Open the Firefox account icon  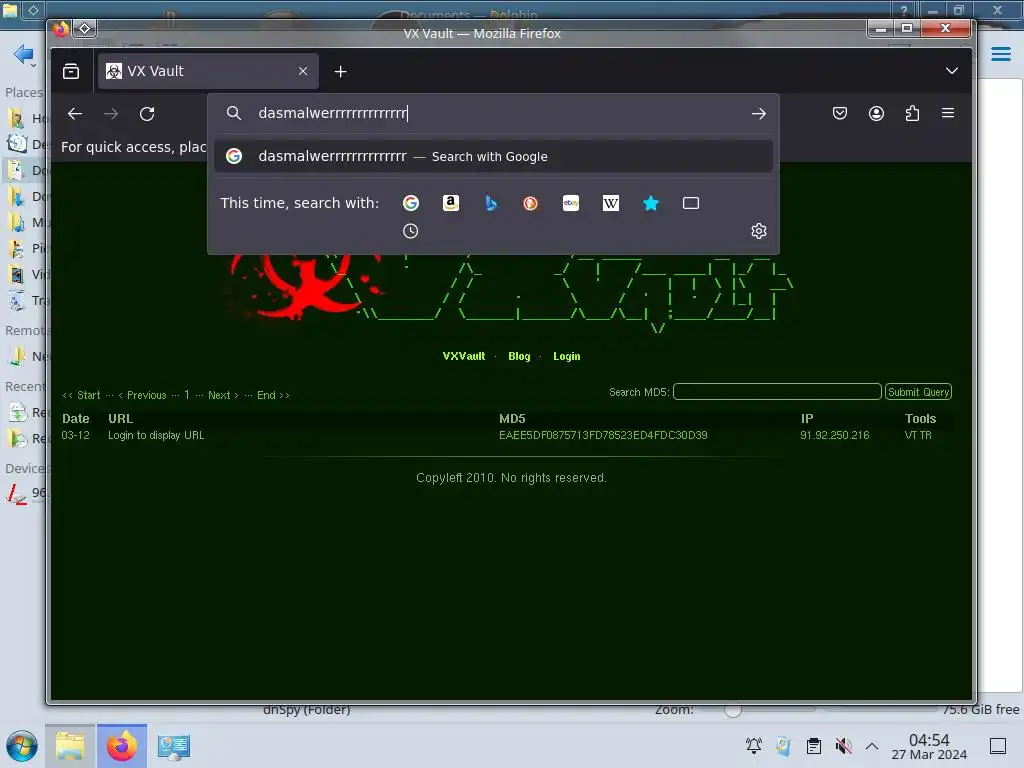pyautogui.click(x=876, y=114)
